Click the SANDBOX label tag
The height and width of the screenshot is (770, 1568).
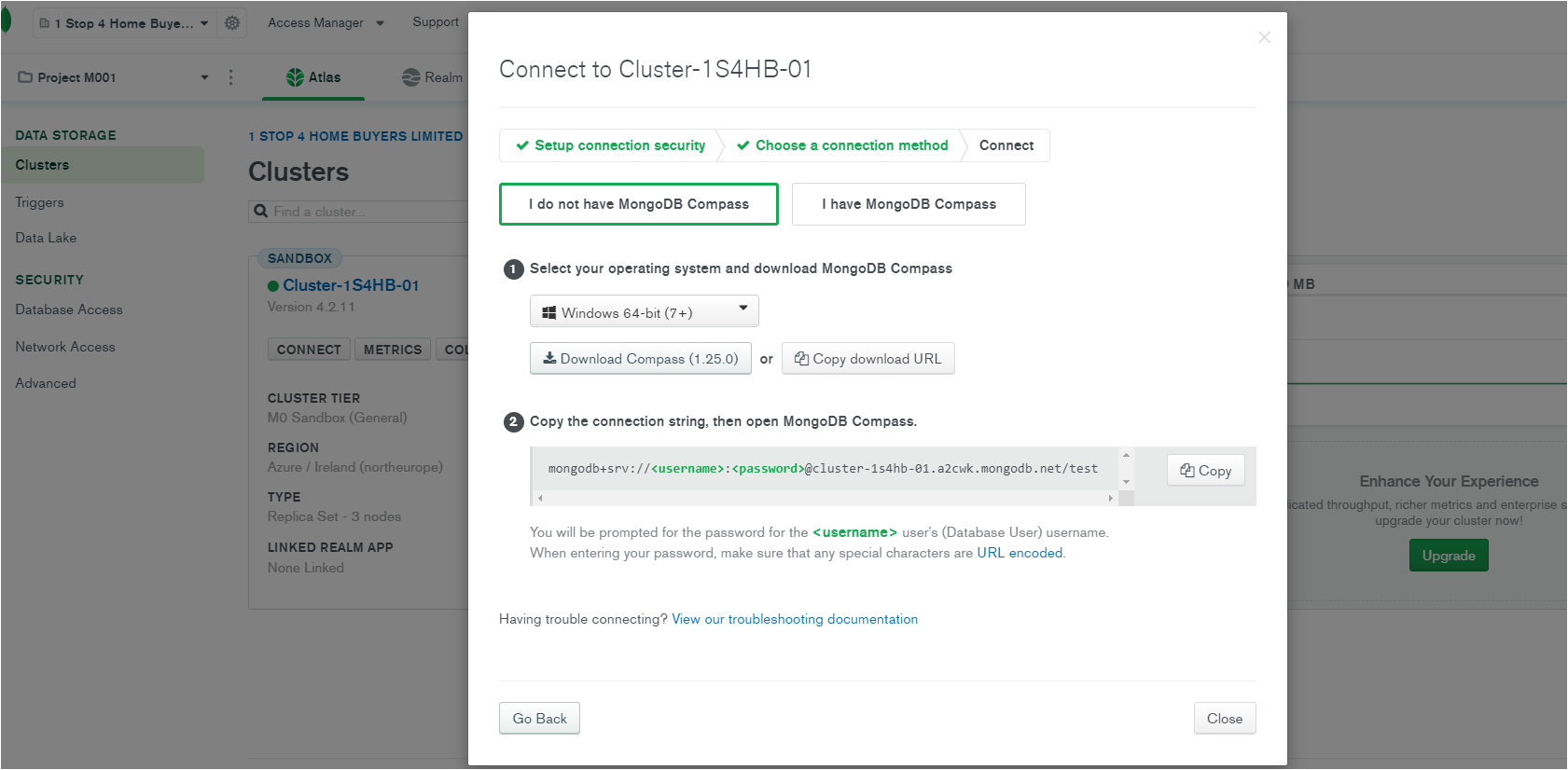click(299, 258)
